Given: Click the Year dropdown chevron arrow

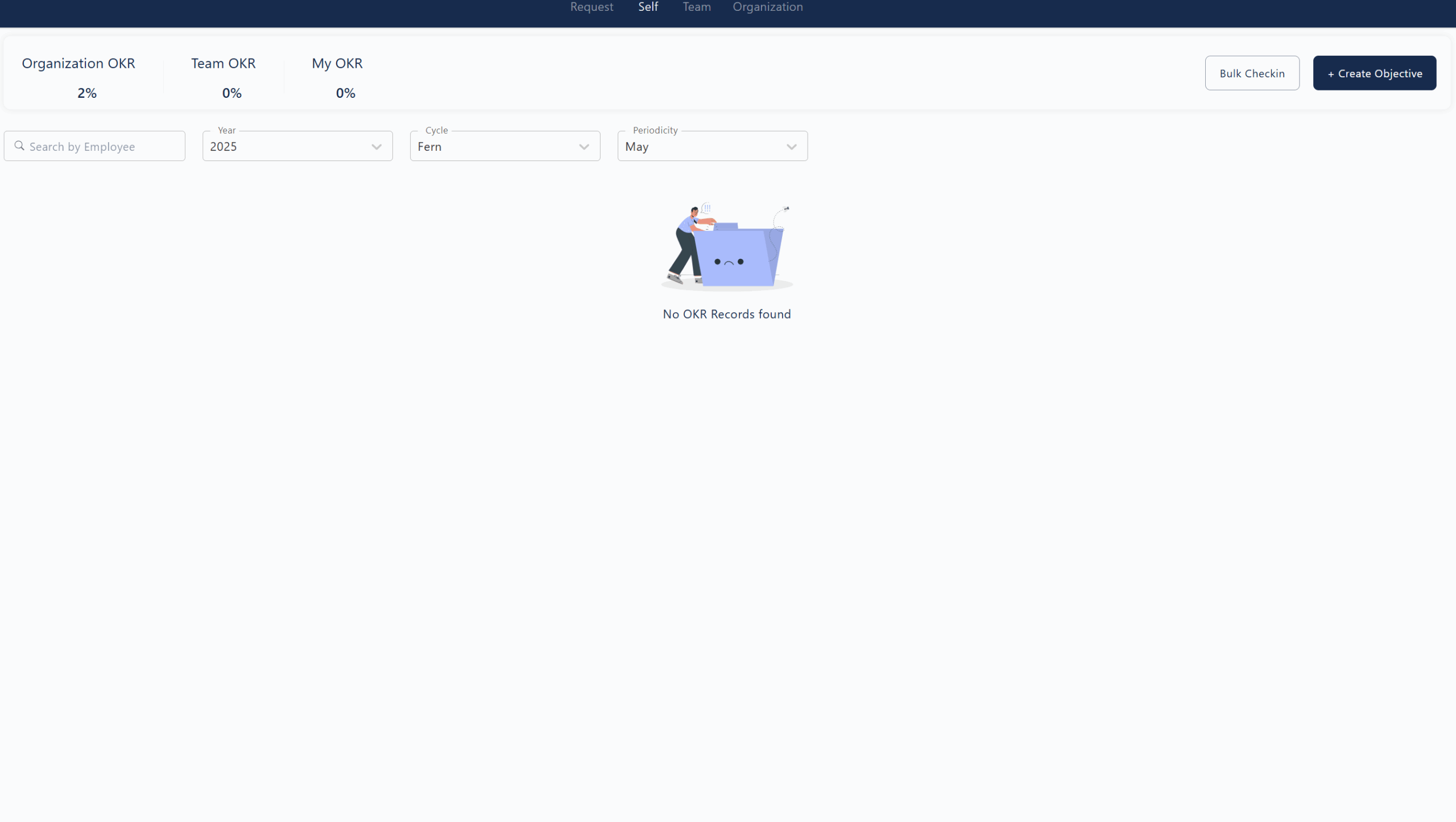Looking at the screenshot, I should (x=377, y=147).
